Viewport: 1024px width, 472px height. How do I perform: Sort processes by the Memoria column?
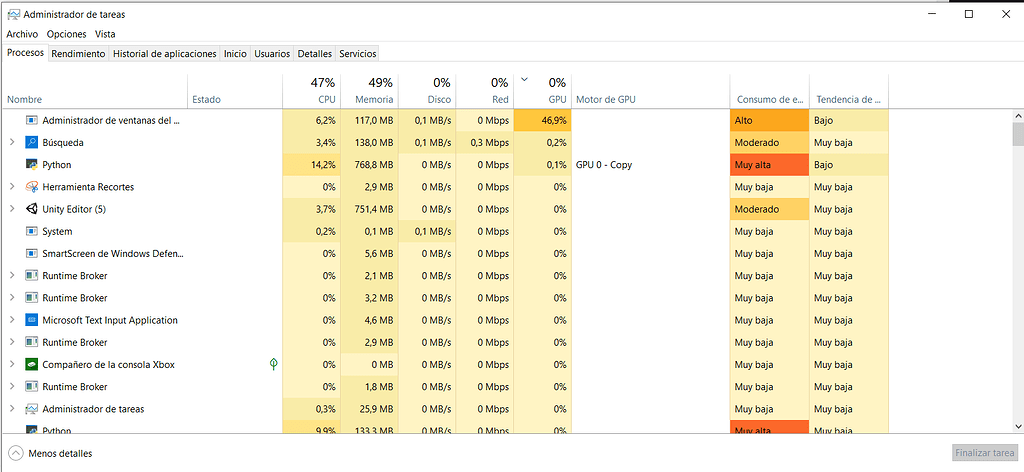(x=369, y=90)
